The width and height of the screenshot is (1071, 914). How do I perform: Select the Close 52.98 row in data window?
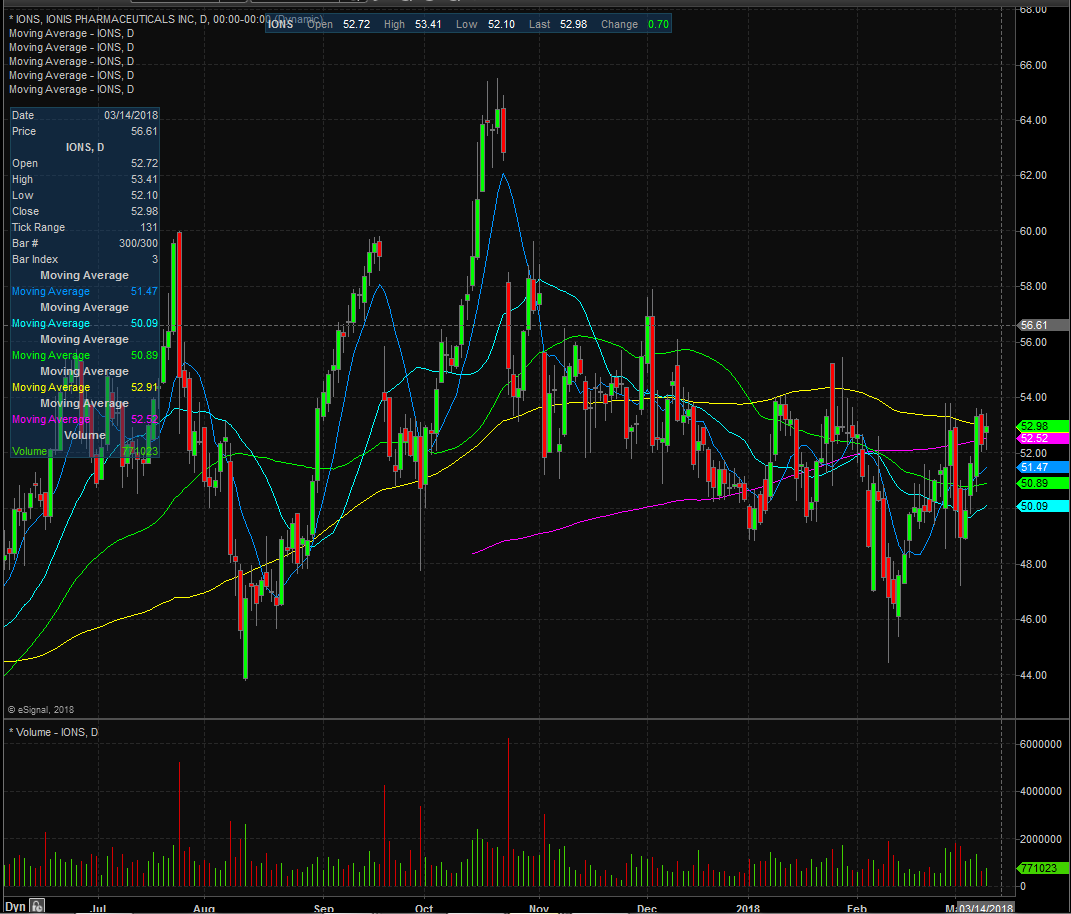[85, 211]
